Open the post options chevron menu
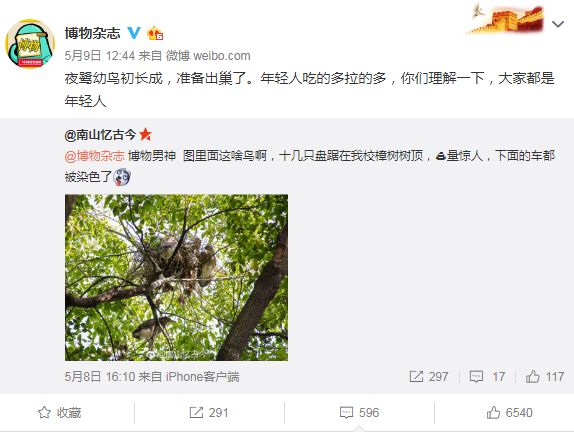The width and height of the screenshot is (574, 432). tap(558, 25)
